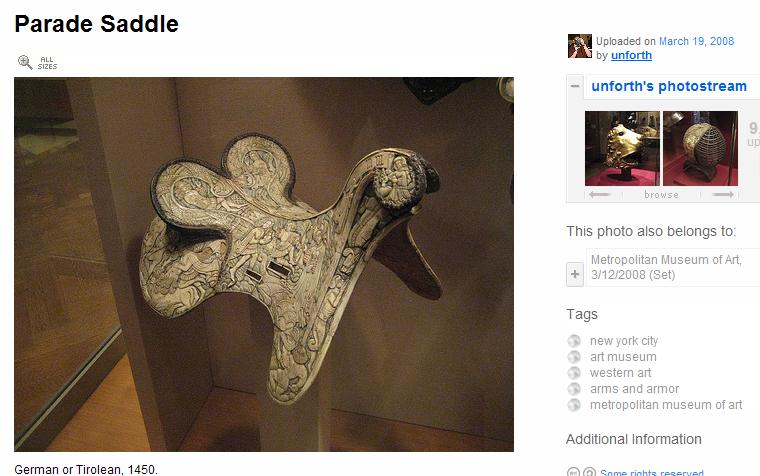Collapse unforth's photostream with minus button
Image resolution: width=760 pixels, height=476 pixels.
click(x=575, y=86)
